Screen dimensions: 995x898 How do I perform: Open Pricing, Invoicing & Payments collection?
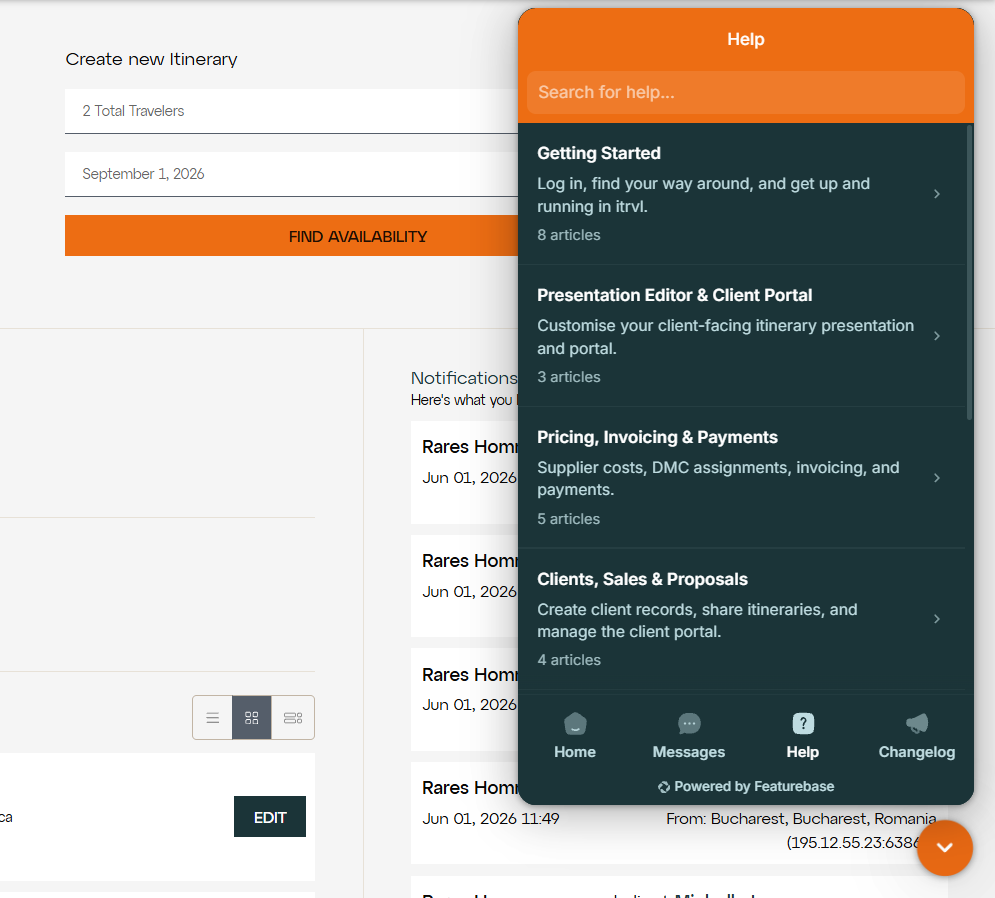(x=741, y=478)
